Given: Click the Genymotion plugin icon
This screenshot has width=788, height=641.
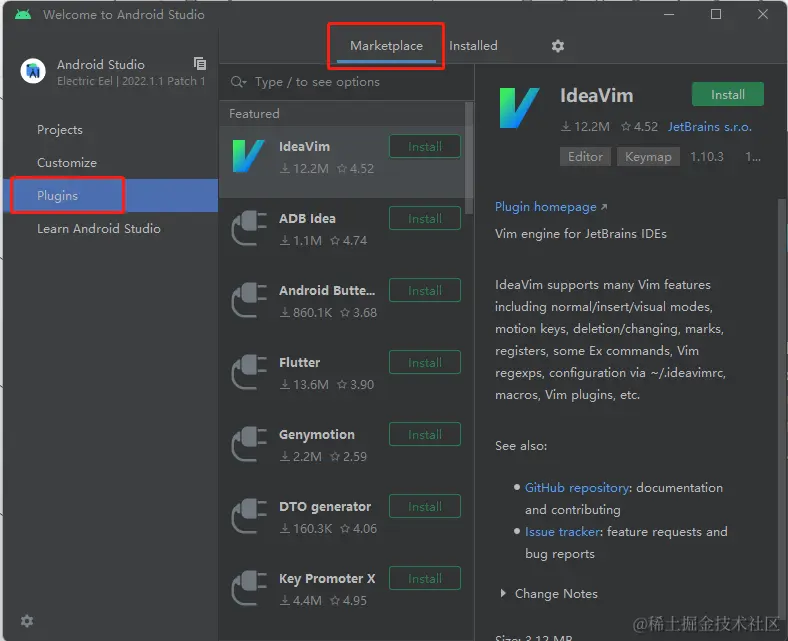Looking at the screenshot, I should point(249,444).
